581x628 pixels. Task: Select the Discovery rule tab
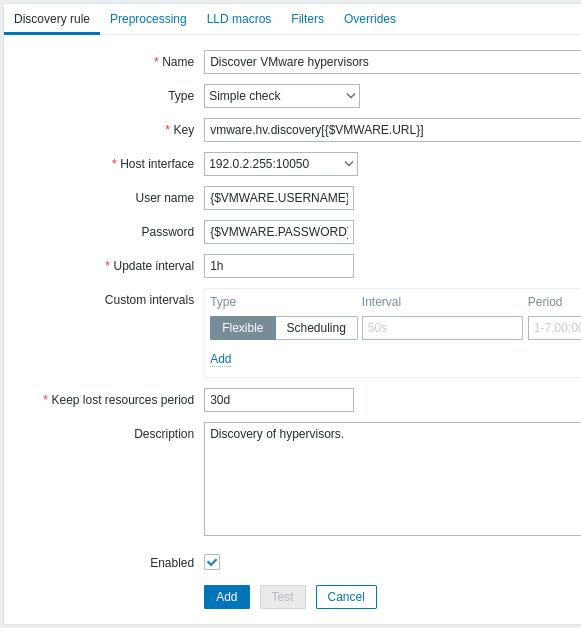click(x=52, y=19)
